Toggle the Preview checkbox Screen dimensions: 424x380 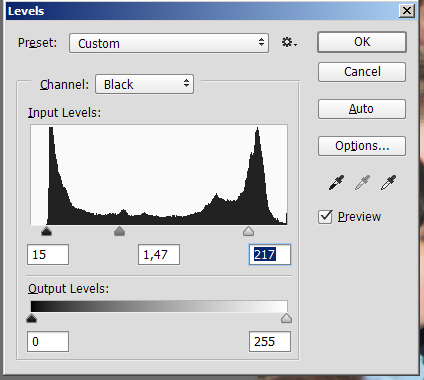pos(325,217)
